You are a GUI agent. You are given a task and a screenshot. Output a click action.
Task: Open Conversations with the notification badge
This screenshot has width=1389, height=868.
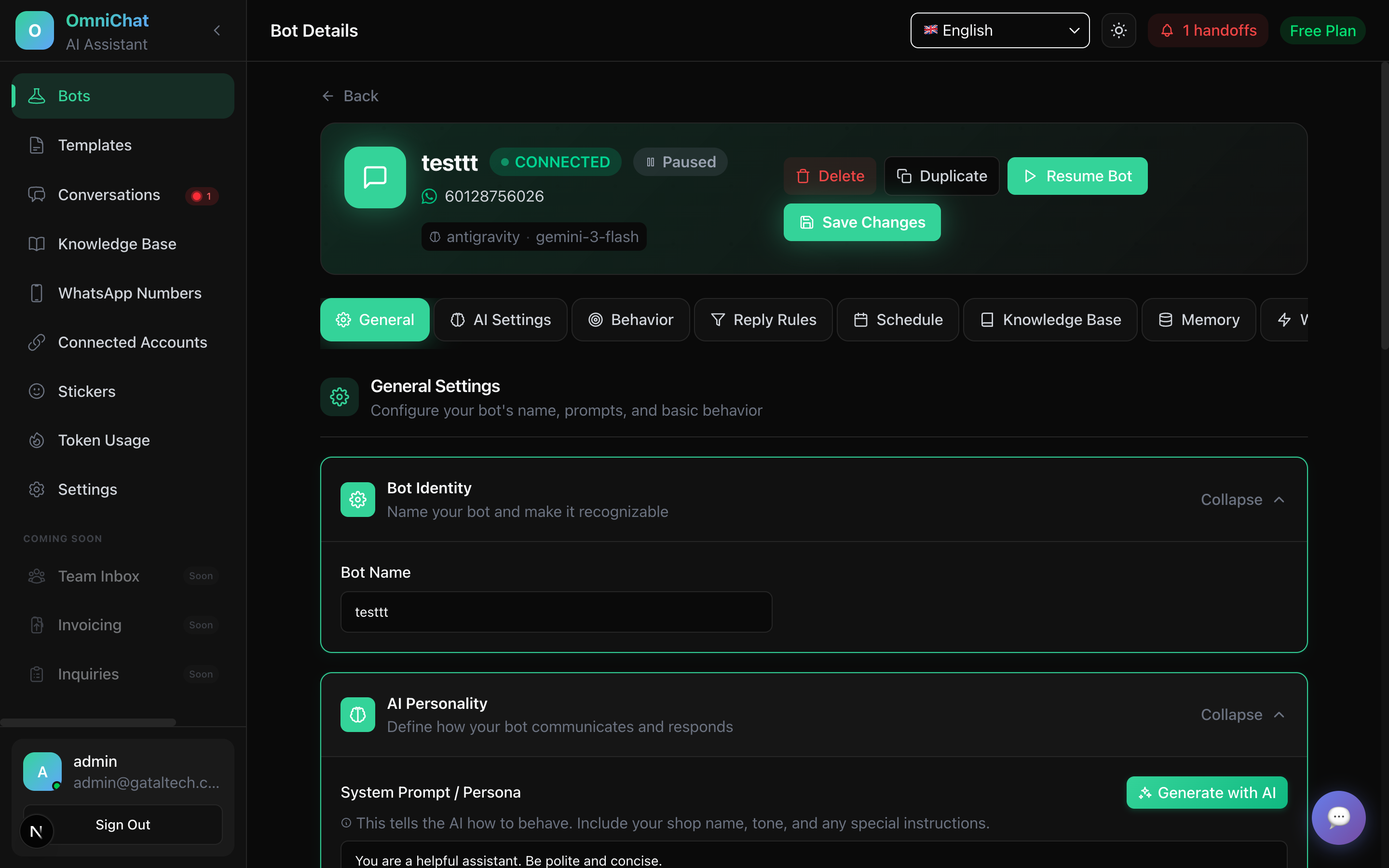109,195
